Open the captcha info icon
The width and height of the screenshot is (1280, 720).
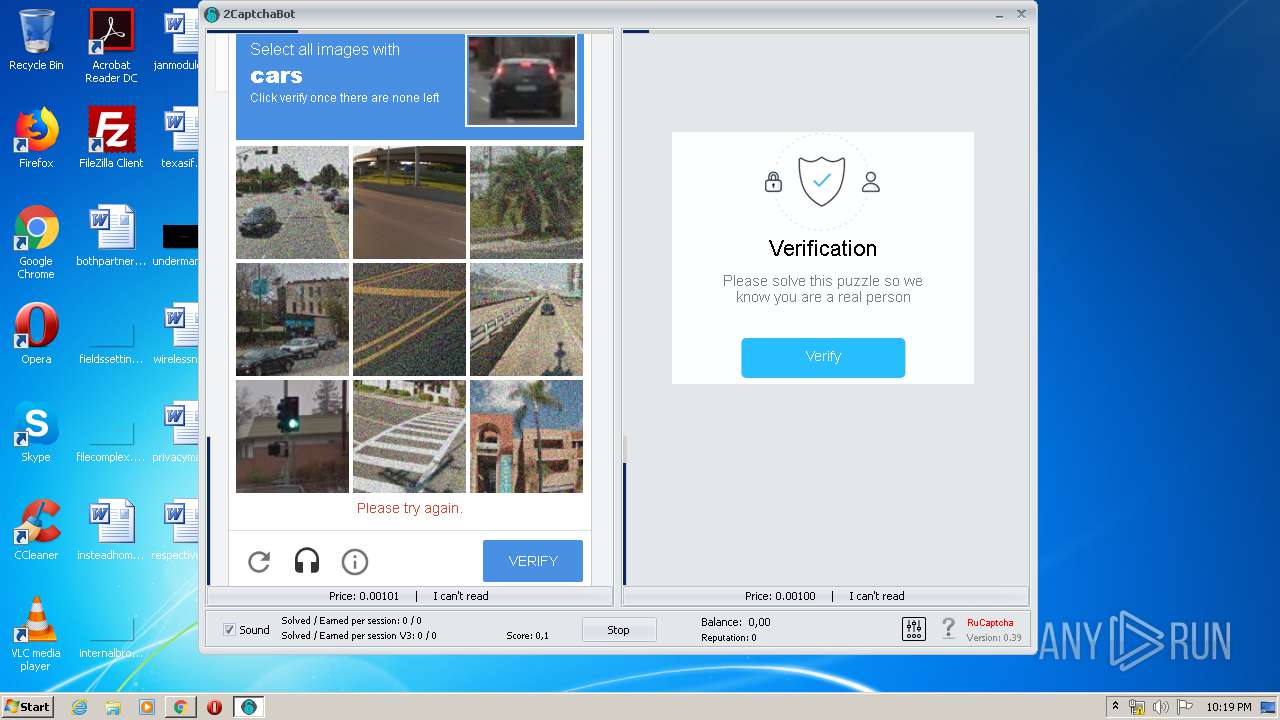[355, 562]
